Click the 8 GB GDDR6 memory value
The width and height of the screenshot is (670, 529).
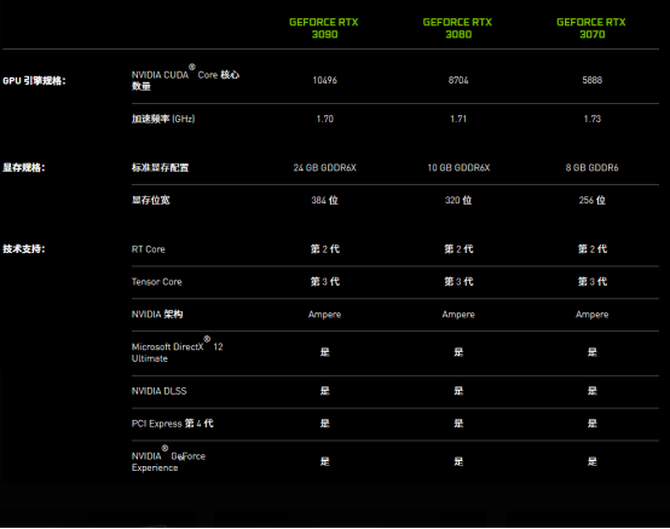click(591, 168)
